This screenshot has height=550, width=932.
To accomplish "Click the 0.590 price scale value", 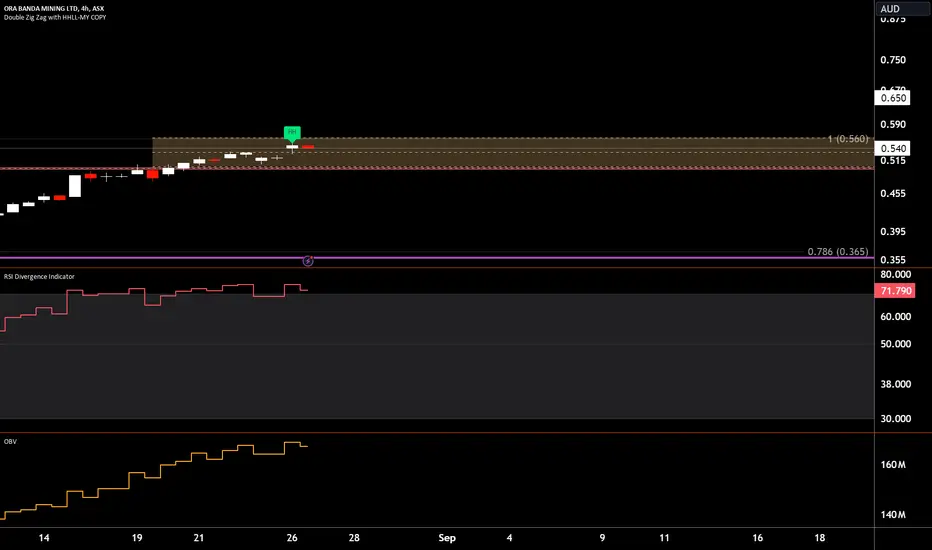I will (x=893, y=124).
